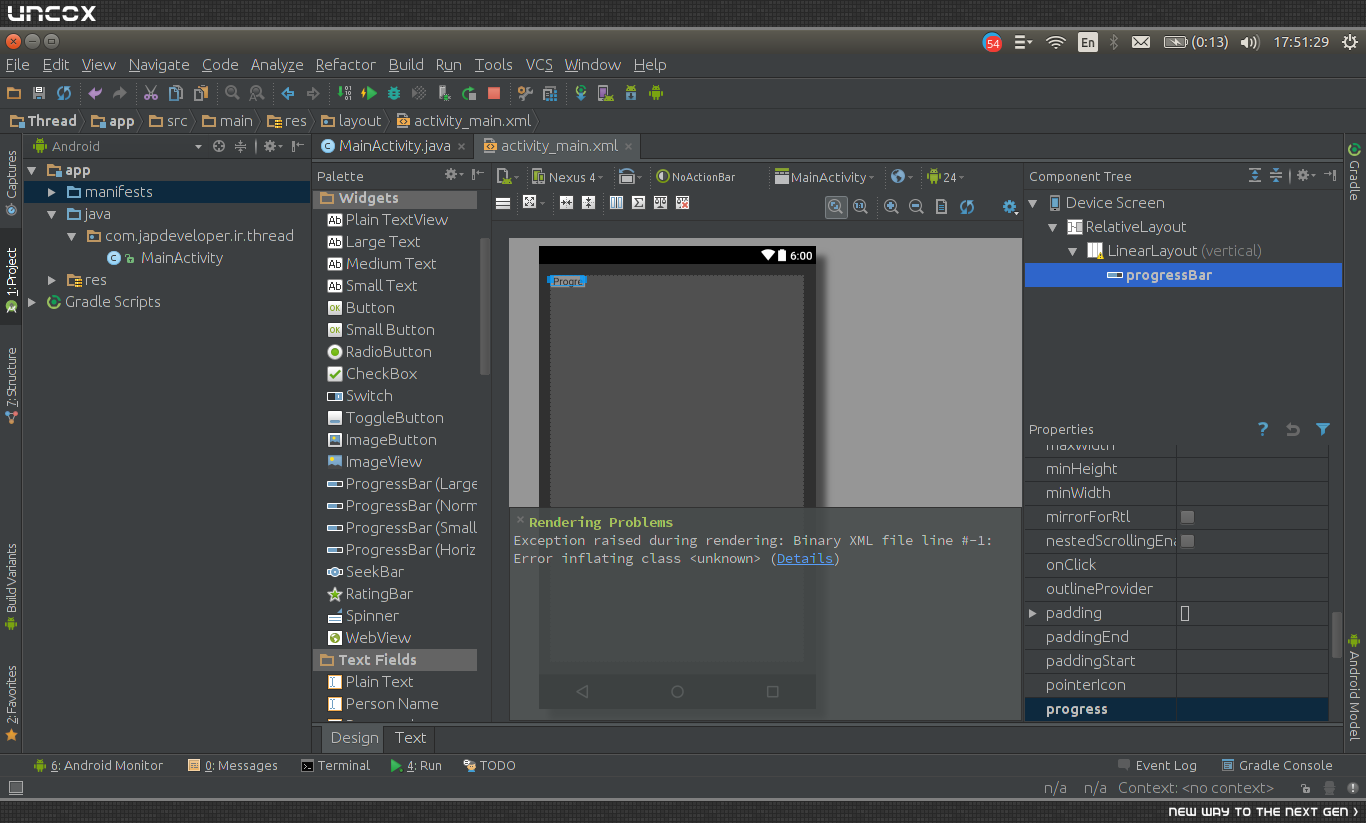Click the Cut scissors icon
The width and height of the screenshot is (1366, 823).
pyautogui.click(x=151, y=93)
